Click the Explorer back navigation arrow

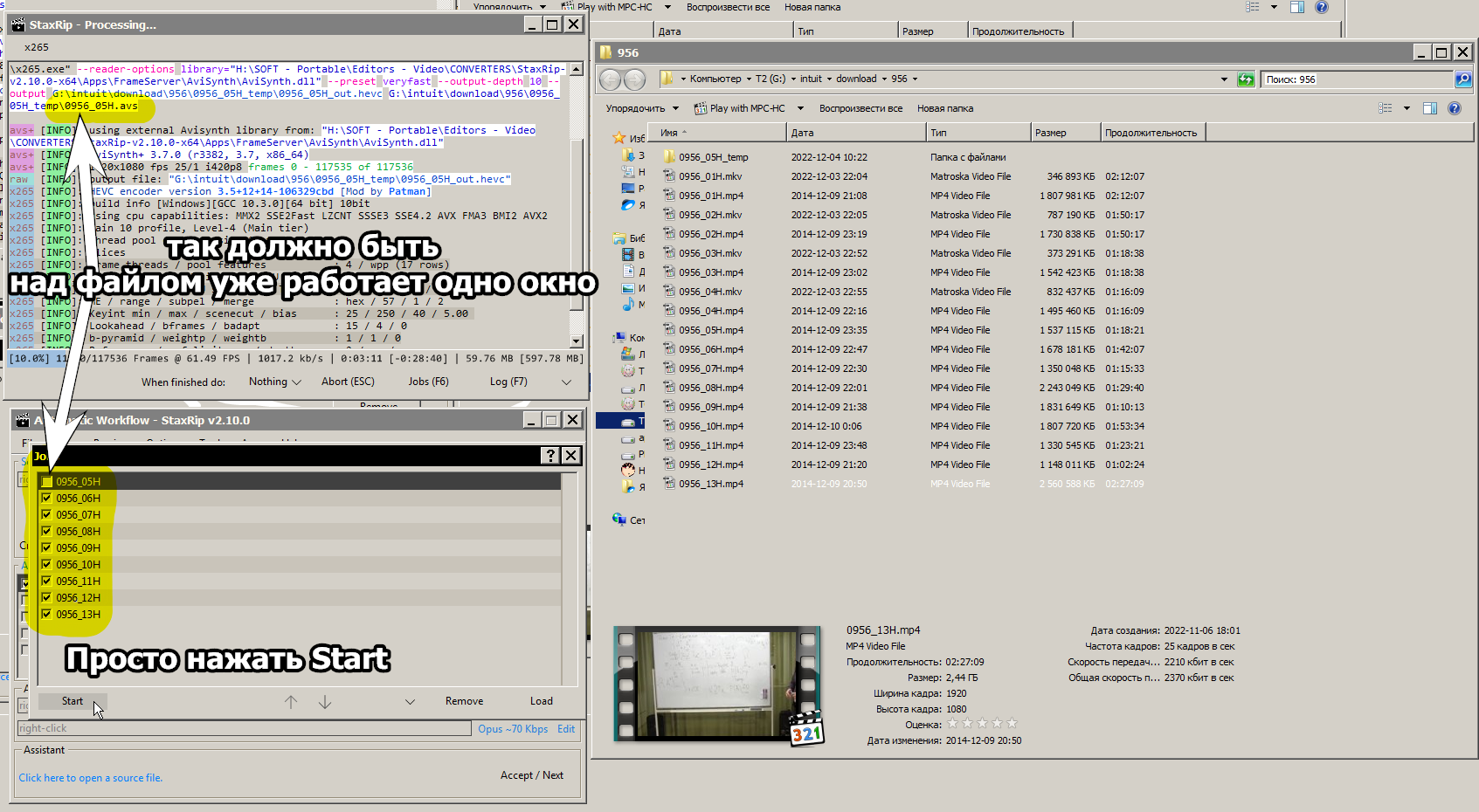coord(610,79)
